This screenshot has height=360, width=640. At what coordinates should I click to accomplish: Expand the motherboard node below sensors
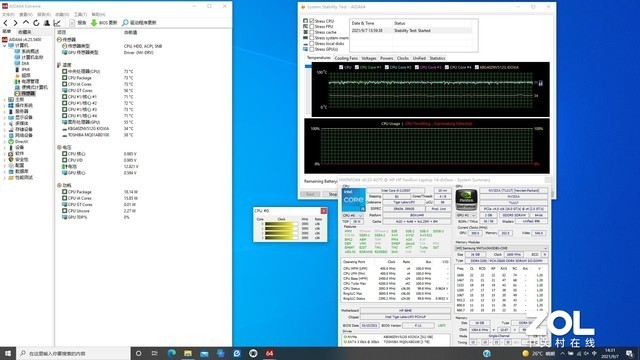coord(4,99)
